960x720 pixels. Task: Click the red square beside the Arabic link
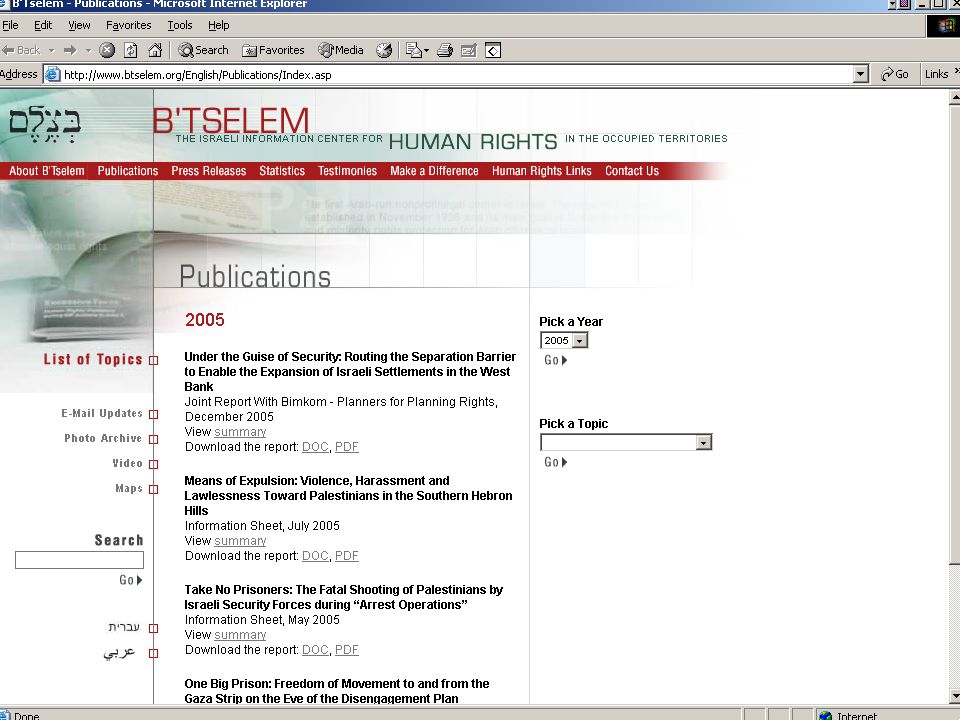[154, 653]
